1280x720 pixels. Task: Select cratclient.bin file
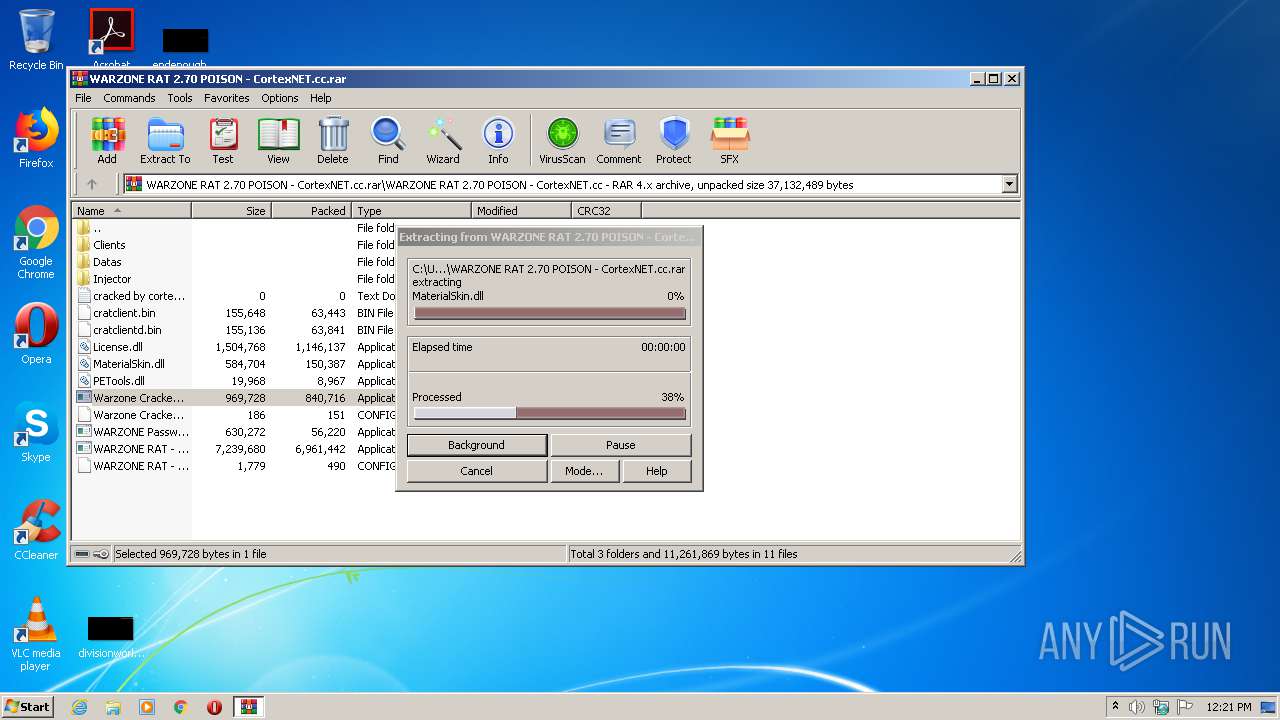point(124,313)
